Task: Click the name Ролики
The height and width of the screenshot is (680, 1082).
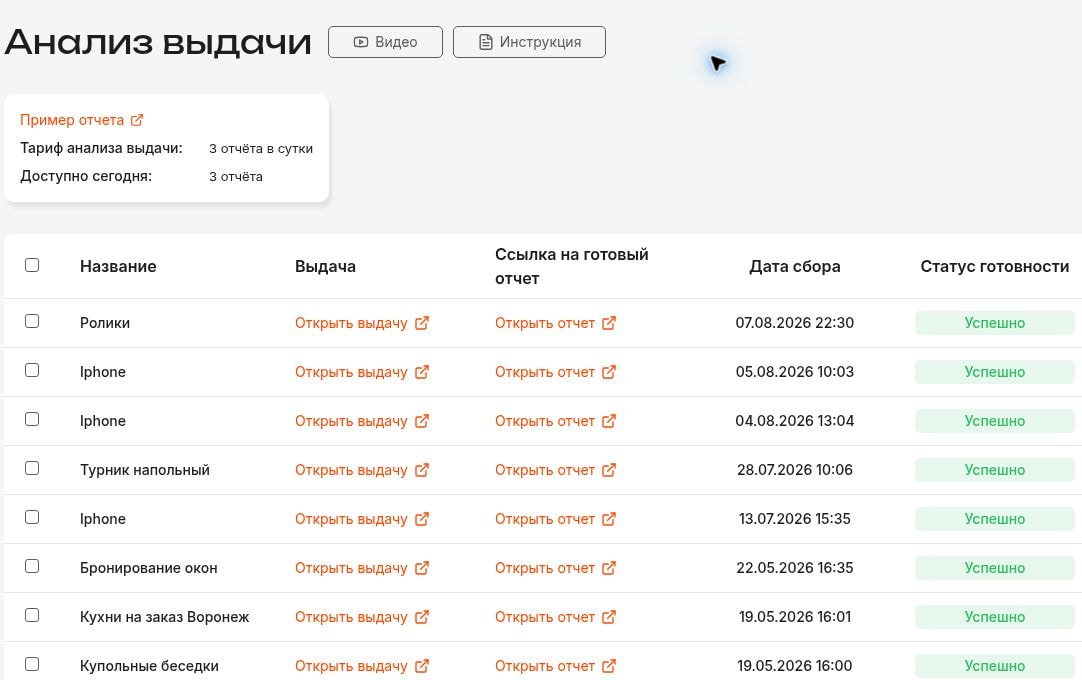Action: (105, 323)
